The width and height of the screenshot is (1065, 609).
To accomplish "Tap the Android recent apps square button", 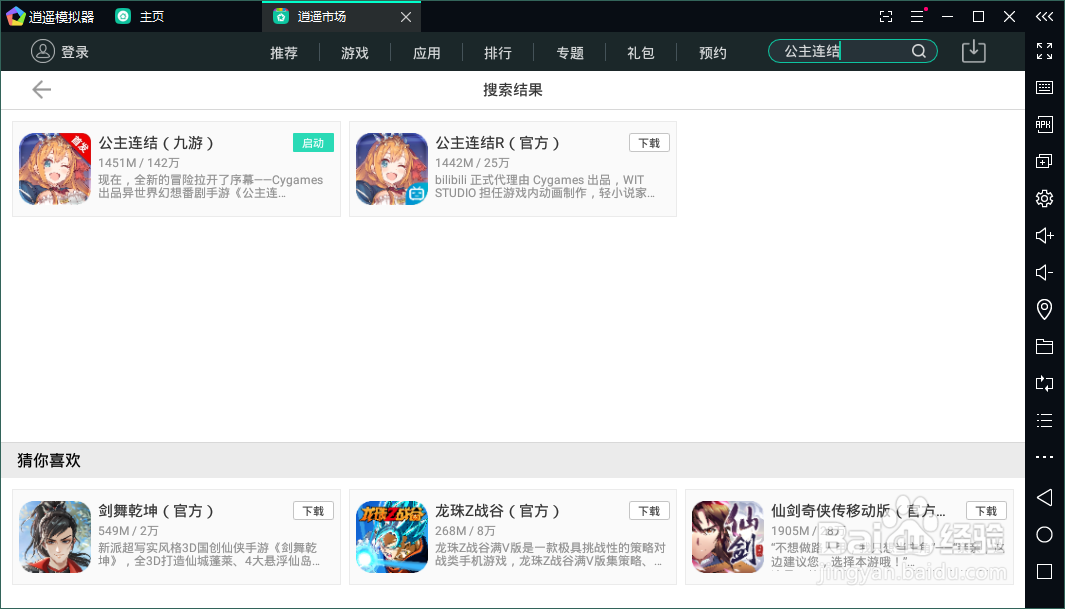I will pos(1045,572).
